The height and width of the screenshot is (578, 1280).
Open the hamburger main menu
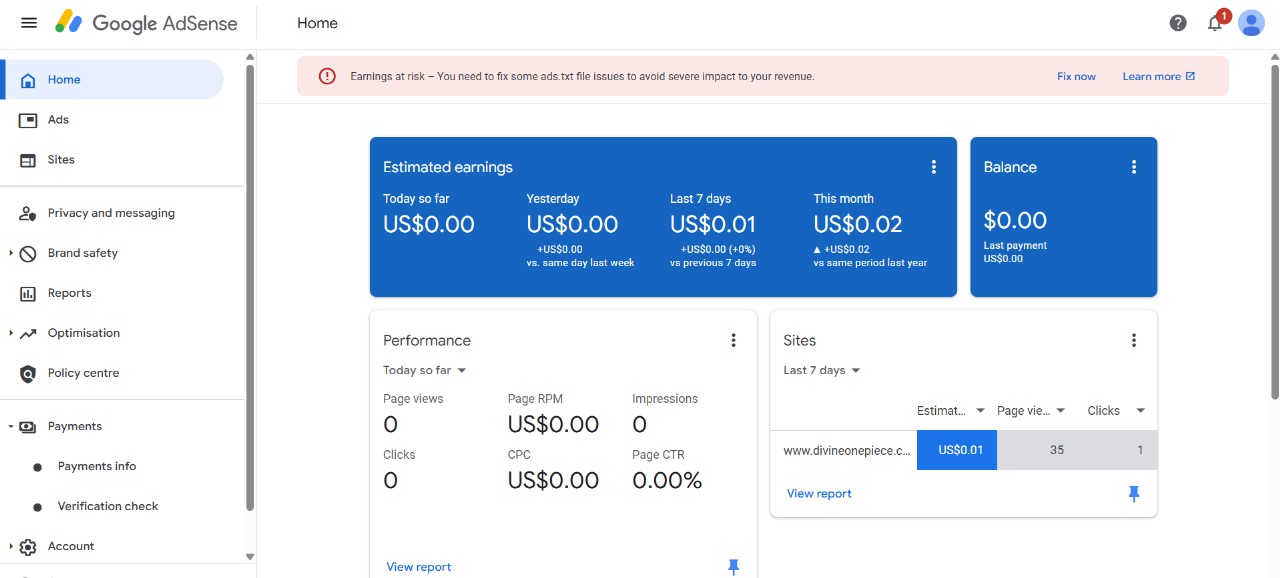tap(29, 23)
